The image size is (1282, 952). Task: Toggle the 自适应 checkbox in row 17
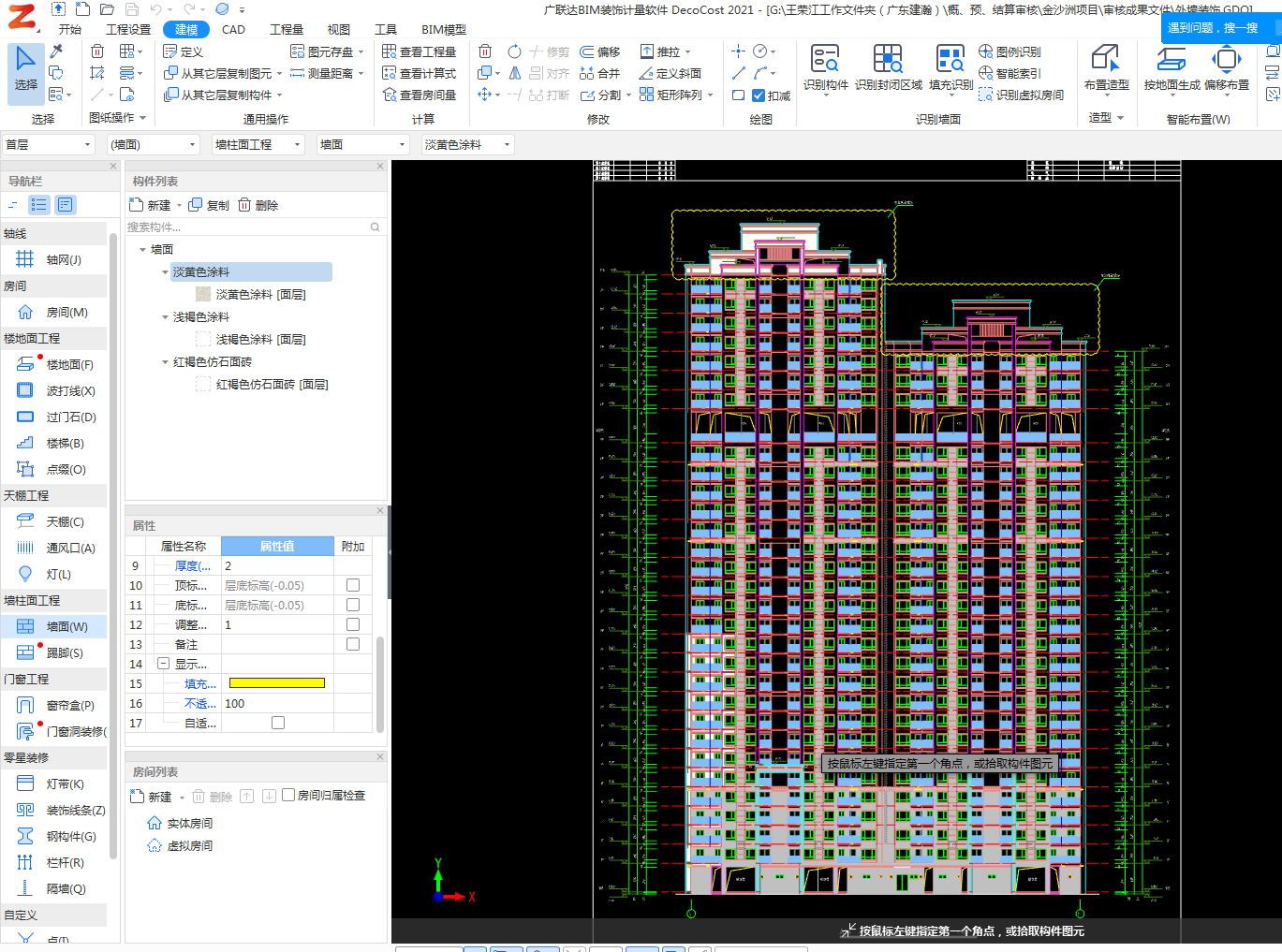click(278, 723)
